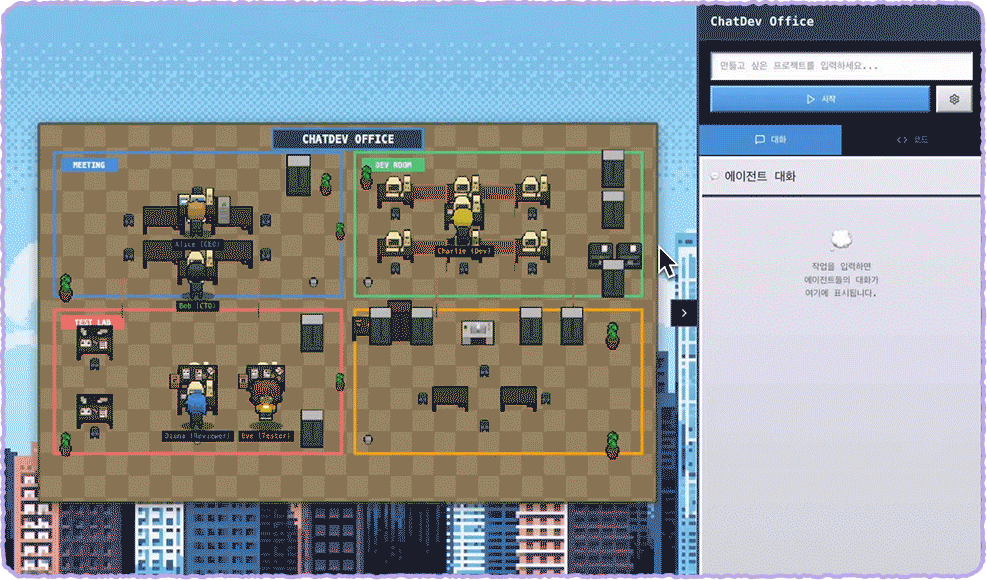Click the 에이전트 대화 heading
The image size is (987, 580).
[x=760, y=177]
